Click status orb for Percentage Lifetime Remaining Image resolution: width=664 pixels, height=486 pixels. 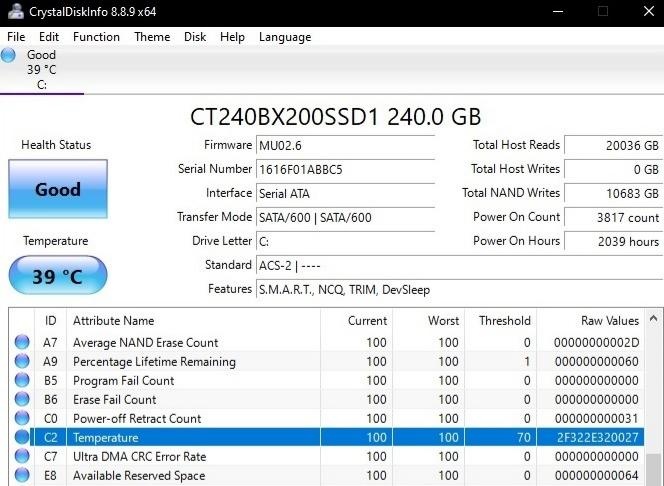click(x=22, y=361)
